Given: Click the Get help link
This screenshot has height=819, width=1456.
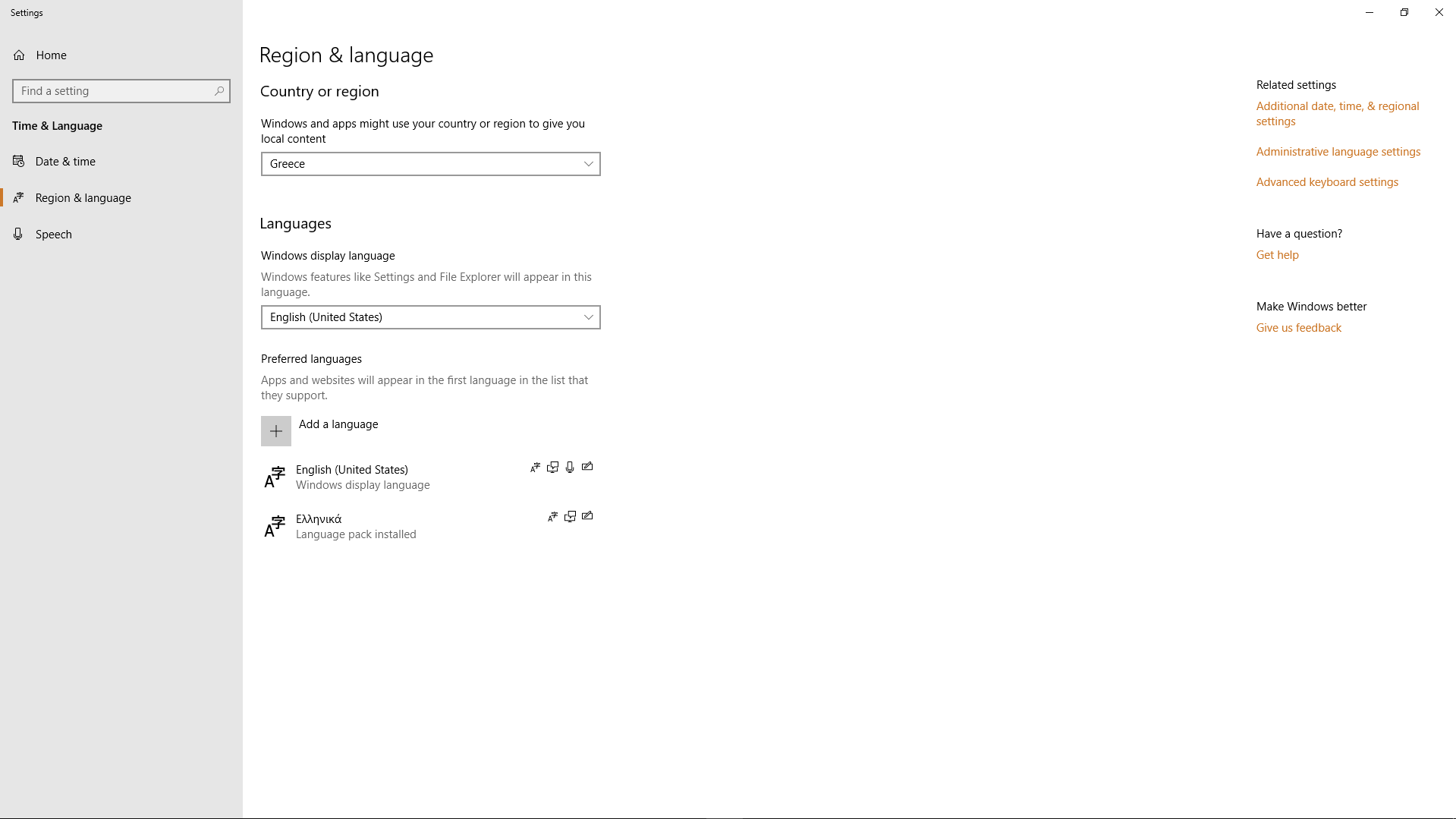Looking at the screenshot, I should click(1277, 255).
